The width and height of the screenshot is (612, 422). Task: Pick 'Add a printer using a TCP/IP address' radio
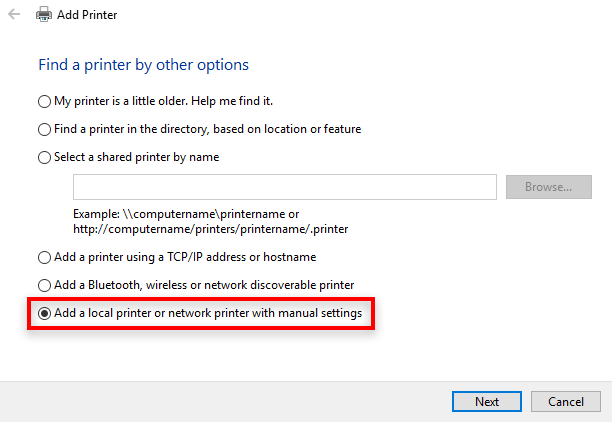tap(44, 258)
